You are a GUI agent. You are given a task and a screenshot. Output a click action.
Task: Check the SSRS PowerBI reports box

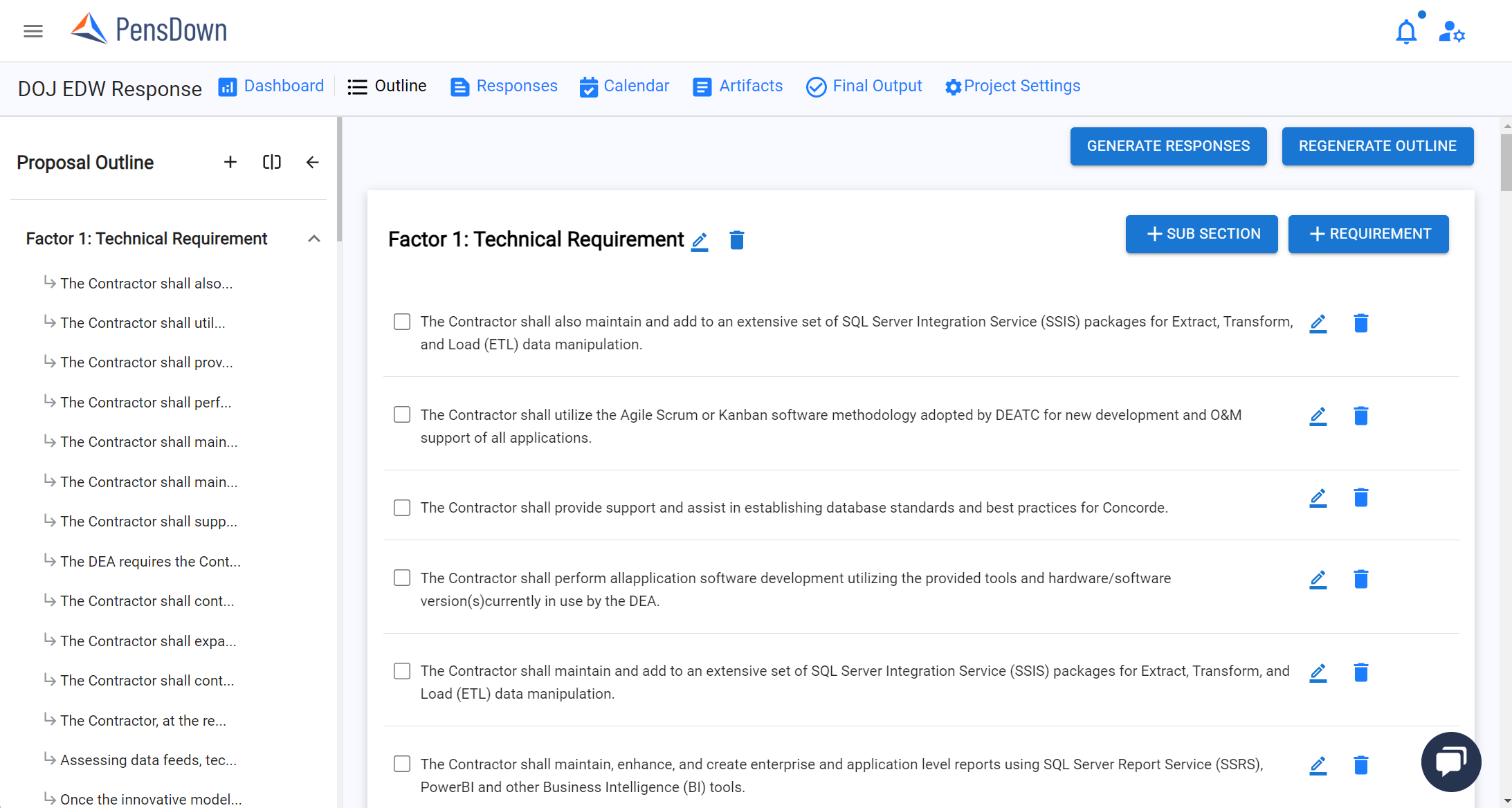point(402,764)
